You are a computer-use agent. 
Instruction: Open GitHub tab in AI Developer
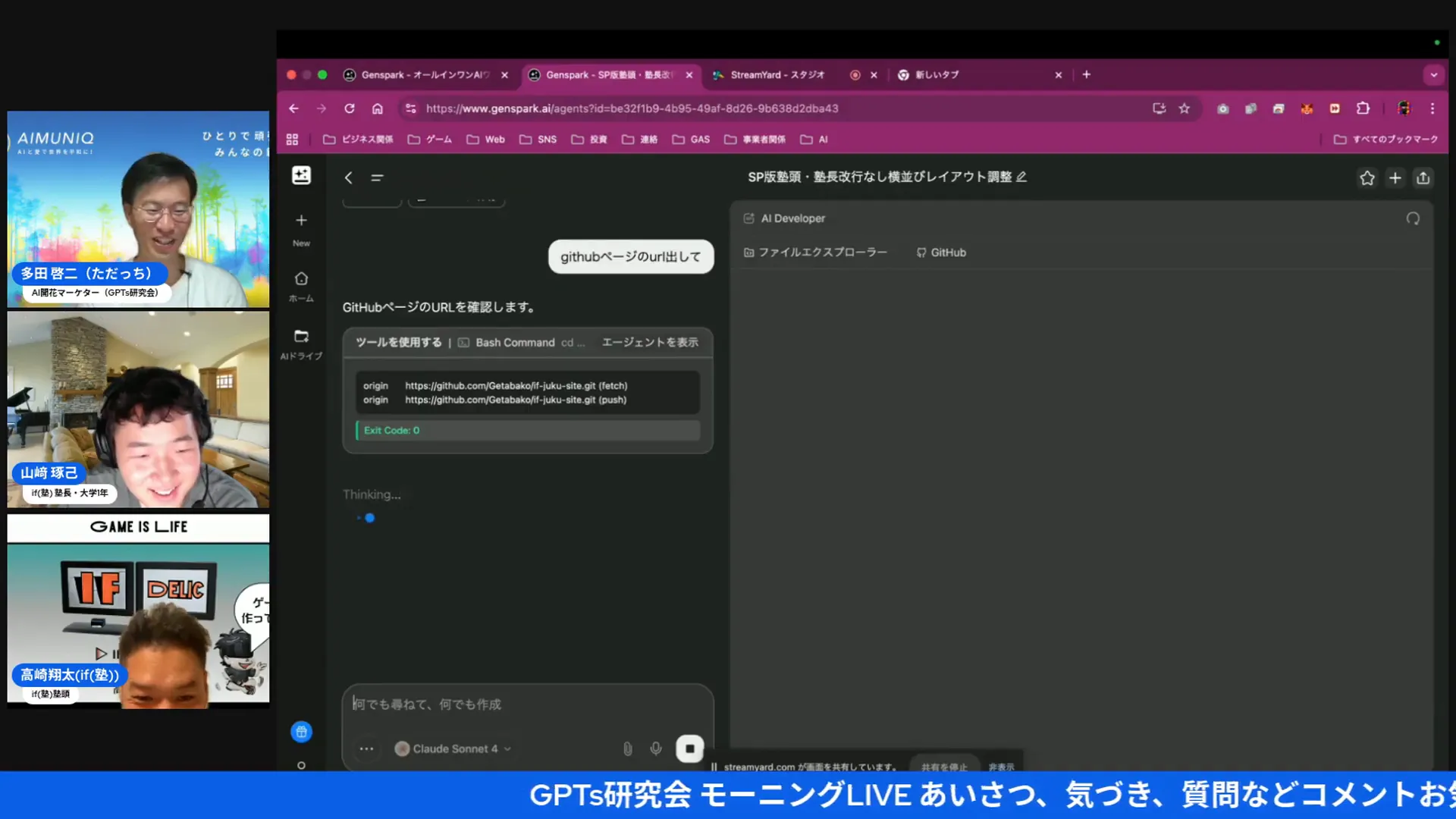point(941,253)
